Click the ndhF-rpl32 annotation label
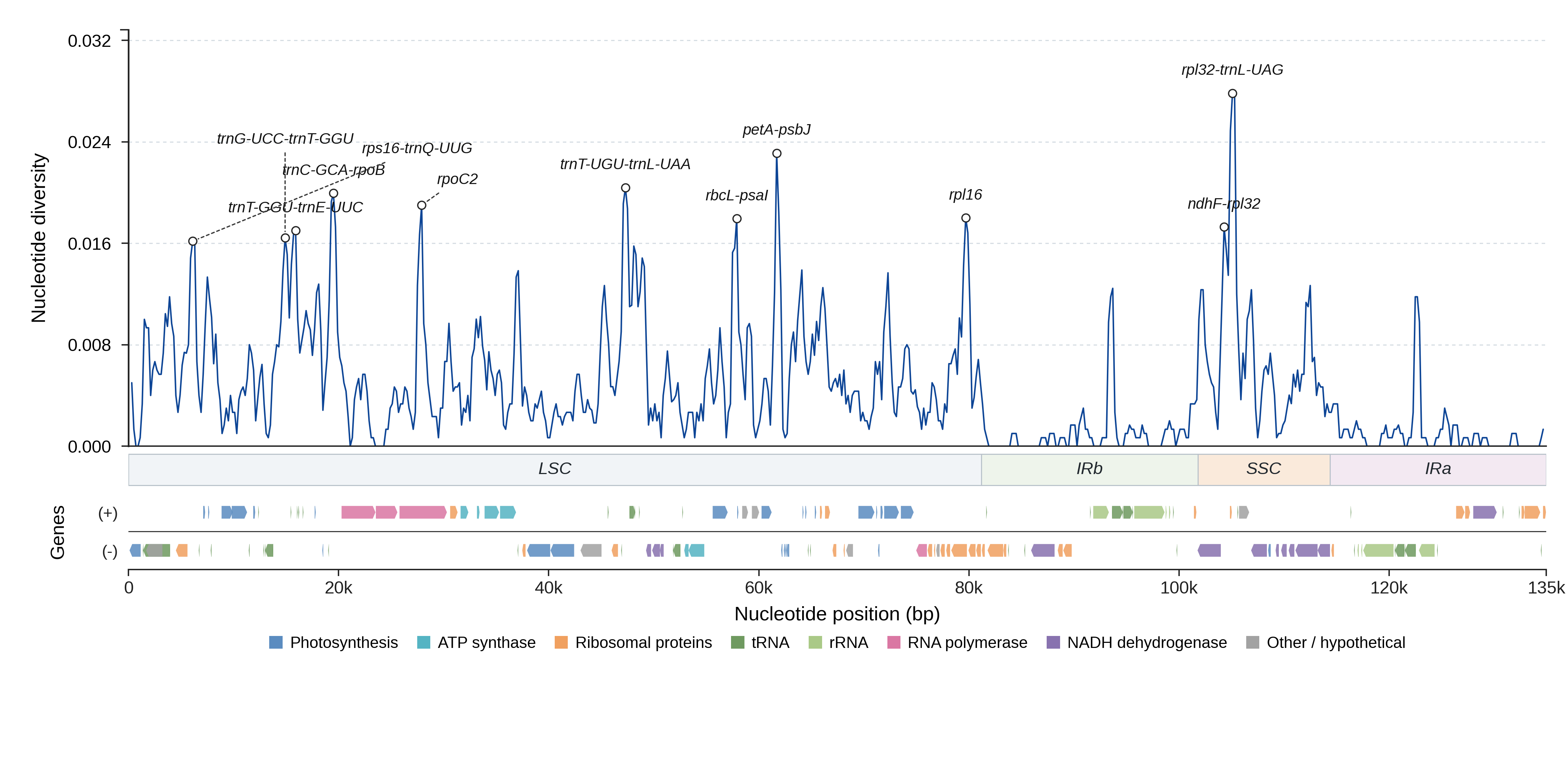 coord(1224,203)
